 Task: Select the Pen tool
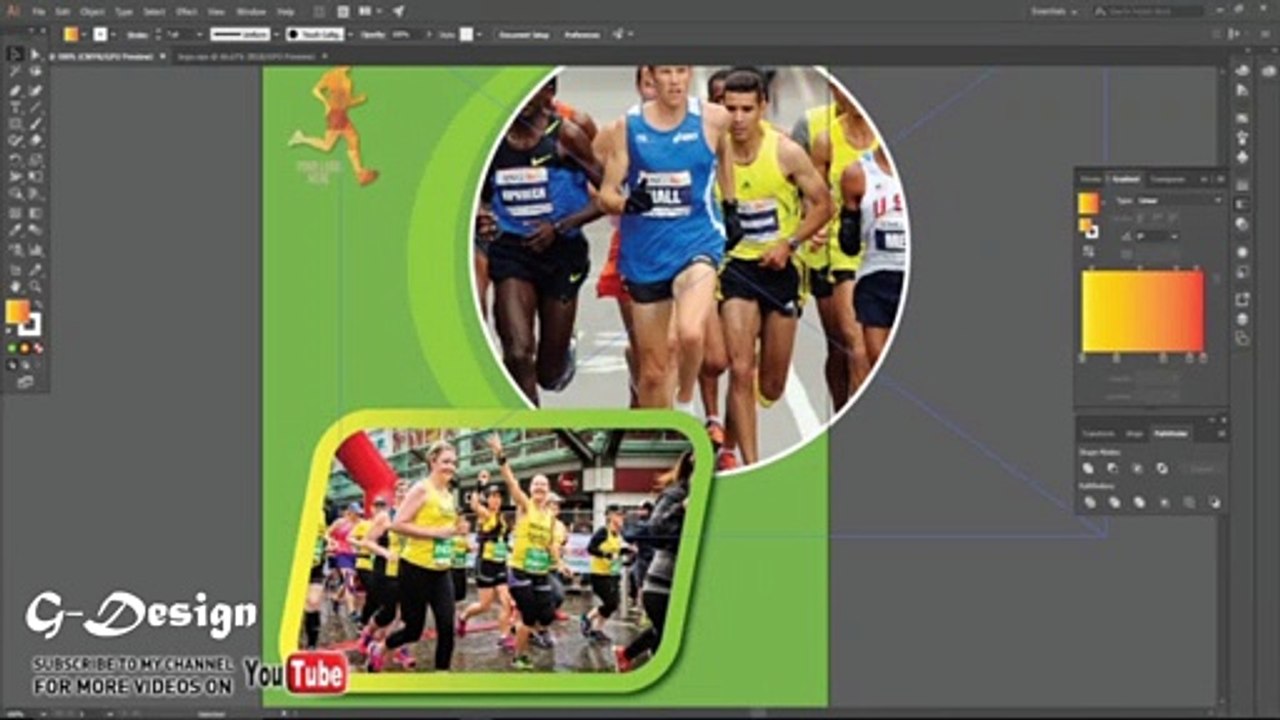pyautogui.click(x=16, y=90)
